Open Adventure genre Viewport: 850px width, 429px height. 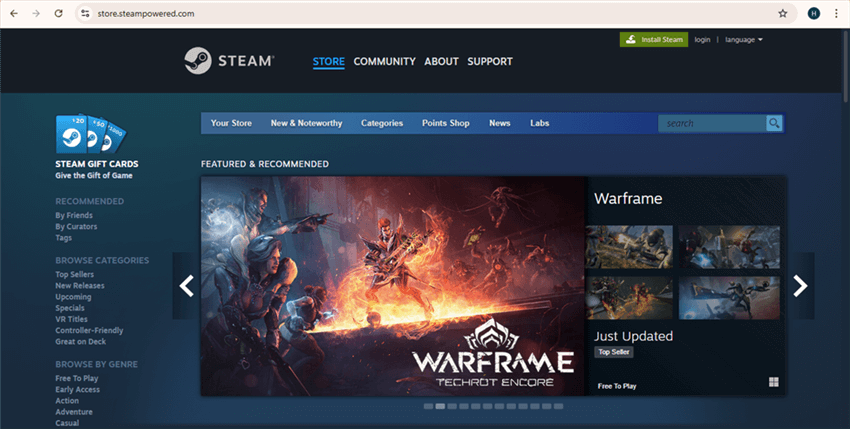click(74, 412)
